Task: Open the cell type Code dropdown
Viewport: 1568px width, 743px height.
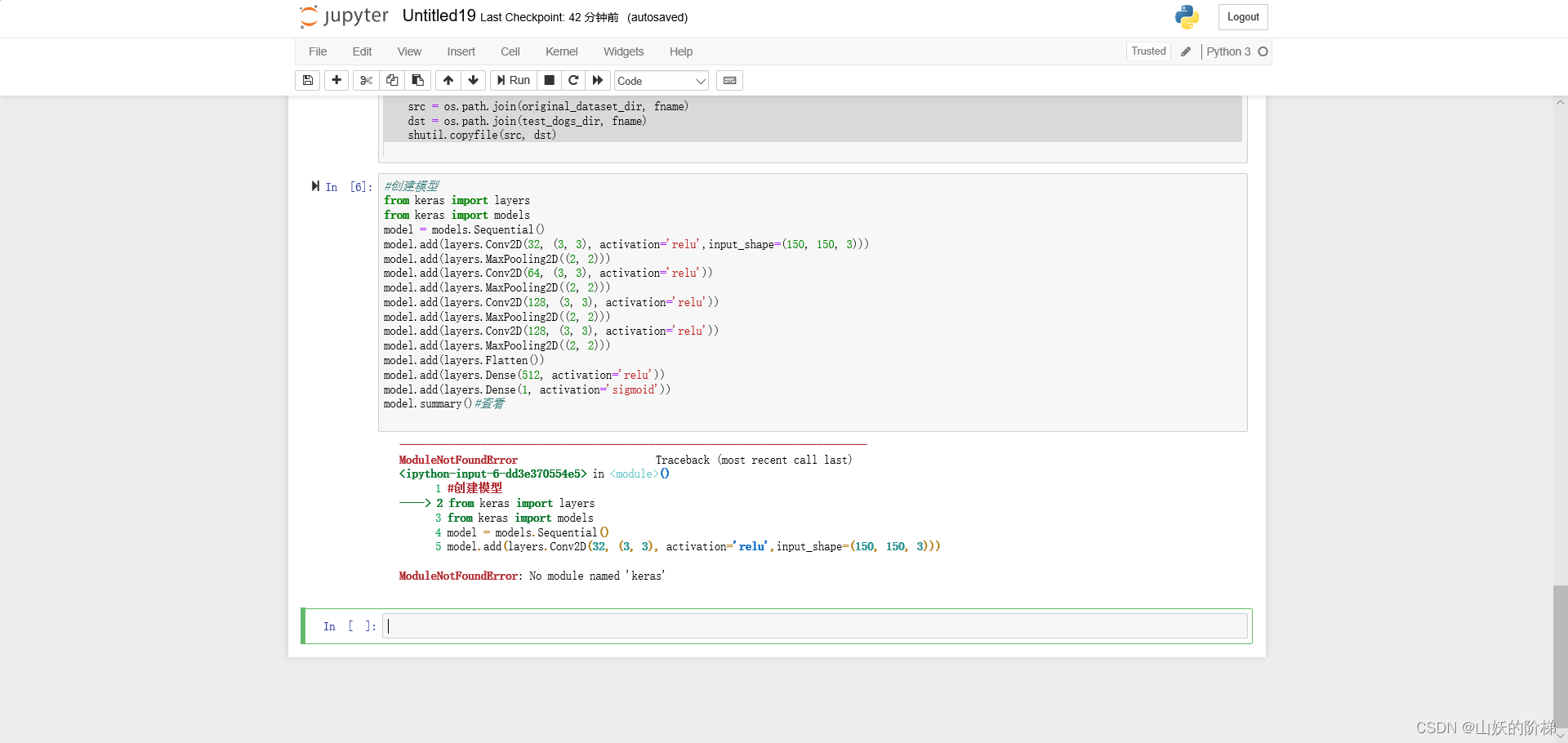Action: 661,81
